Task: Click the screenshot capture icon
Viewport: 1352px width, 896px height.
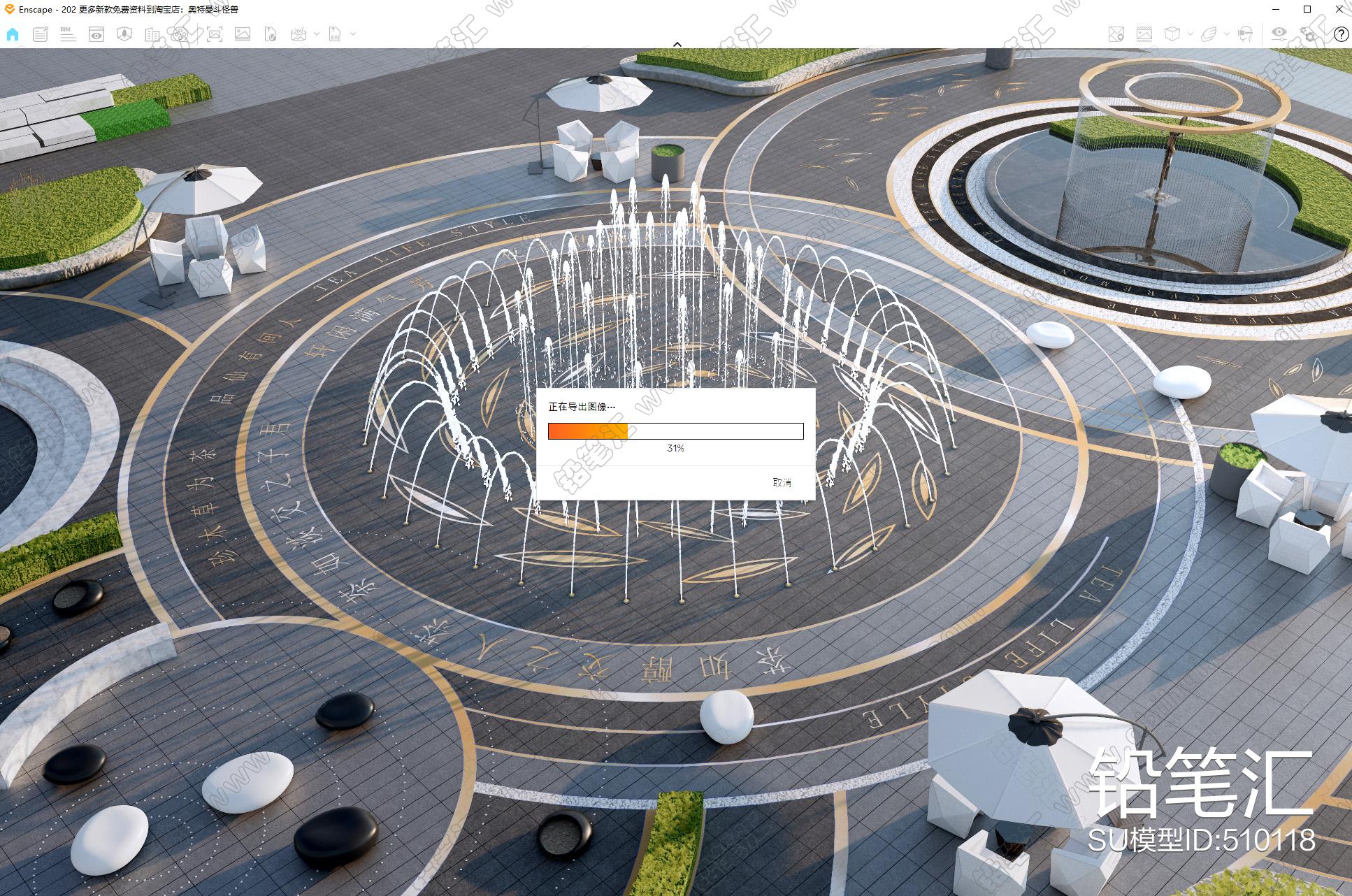Action: pyautogui.click(x=215, y=34)
